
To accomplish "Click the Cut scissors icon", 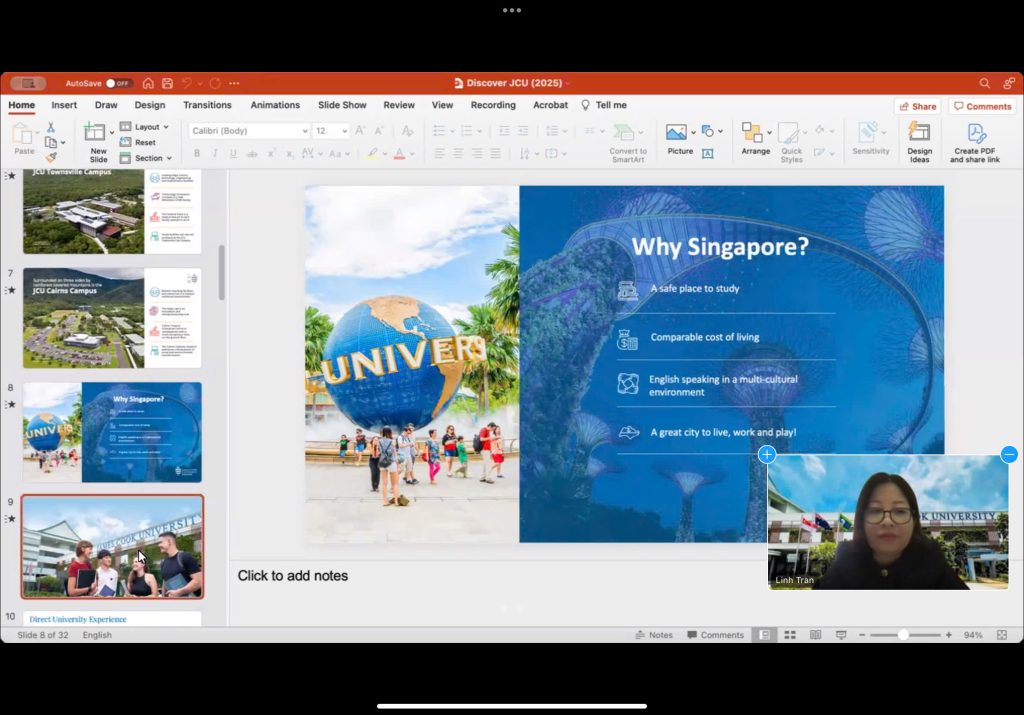I will 51,127.
